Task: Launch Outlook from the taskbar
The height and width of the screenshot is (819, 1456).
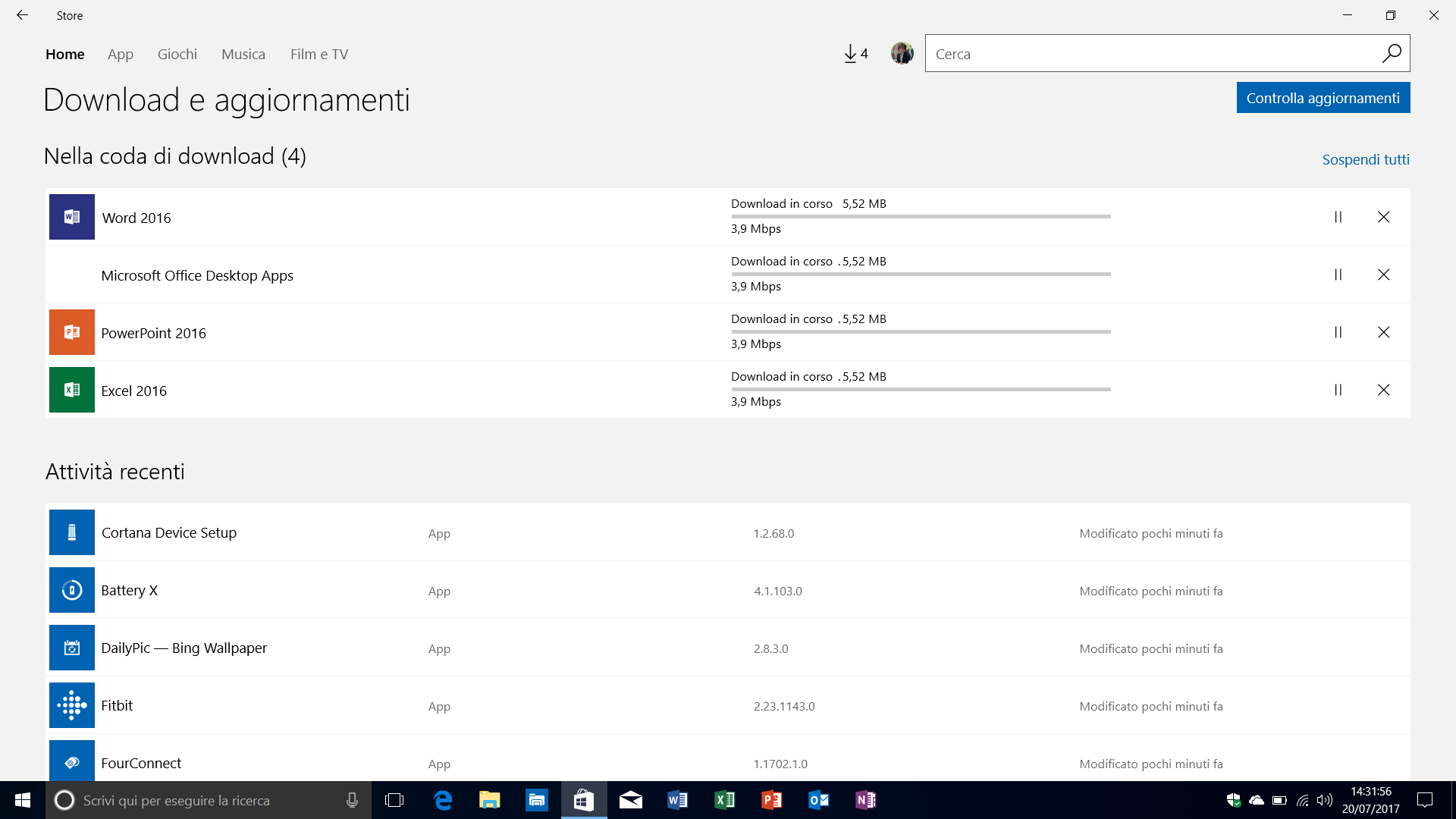Action: tap(819, 800)
